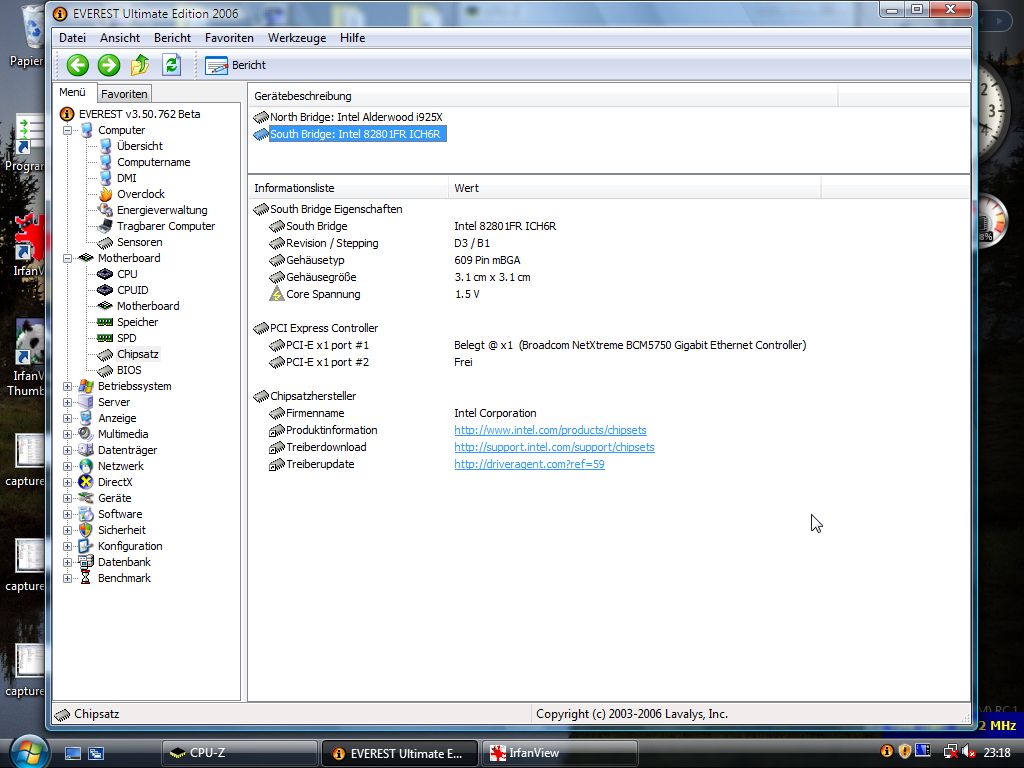Open the Produktinformation intel.com chipsets link
Screen dimensions: 1024x768
(551, 430)
